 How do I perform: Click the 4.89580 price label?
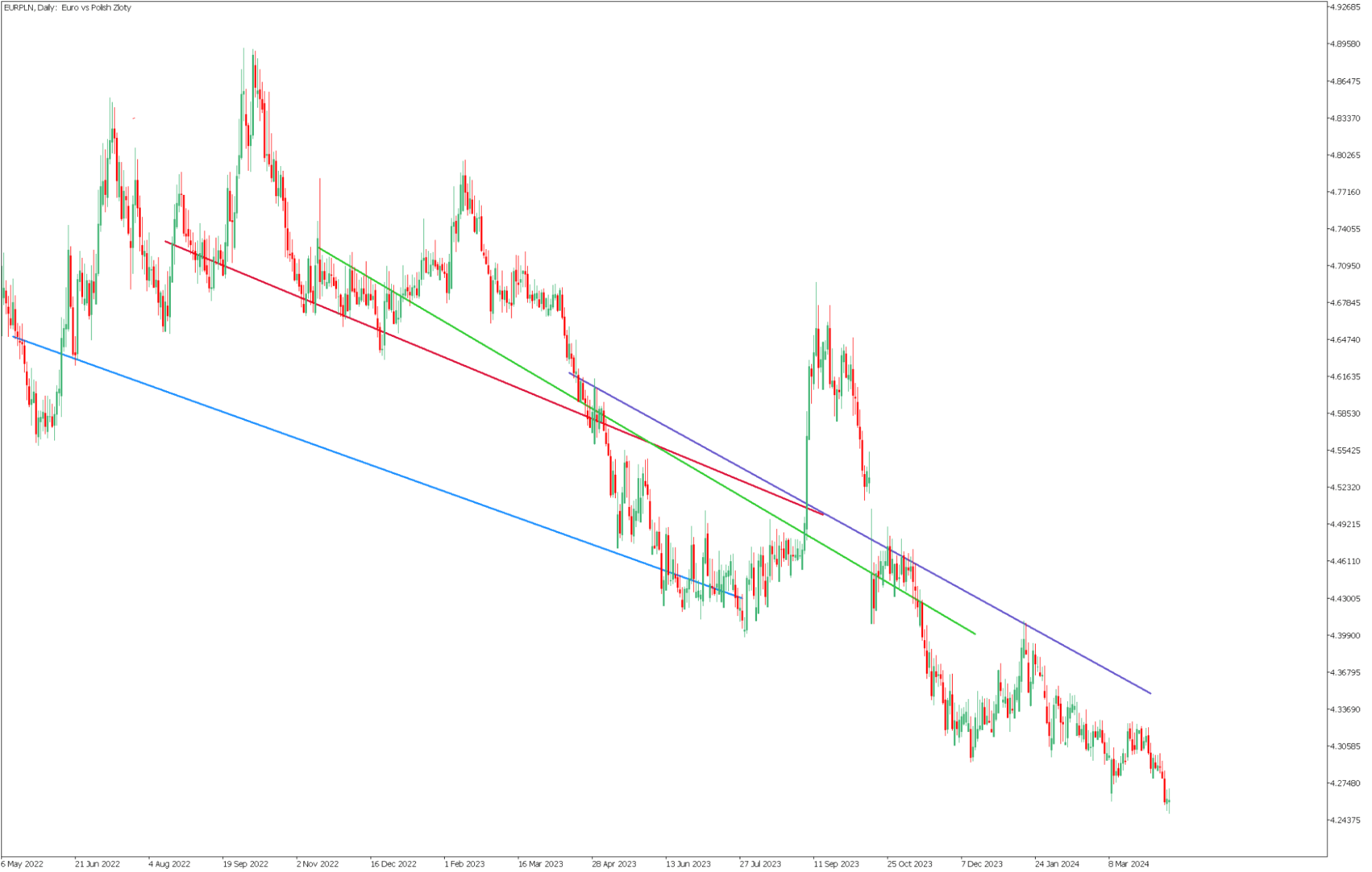pos(1345,44)
